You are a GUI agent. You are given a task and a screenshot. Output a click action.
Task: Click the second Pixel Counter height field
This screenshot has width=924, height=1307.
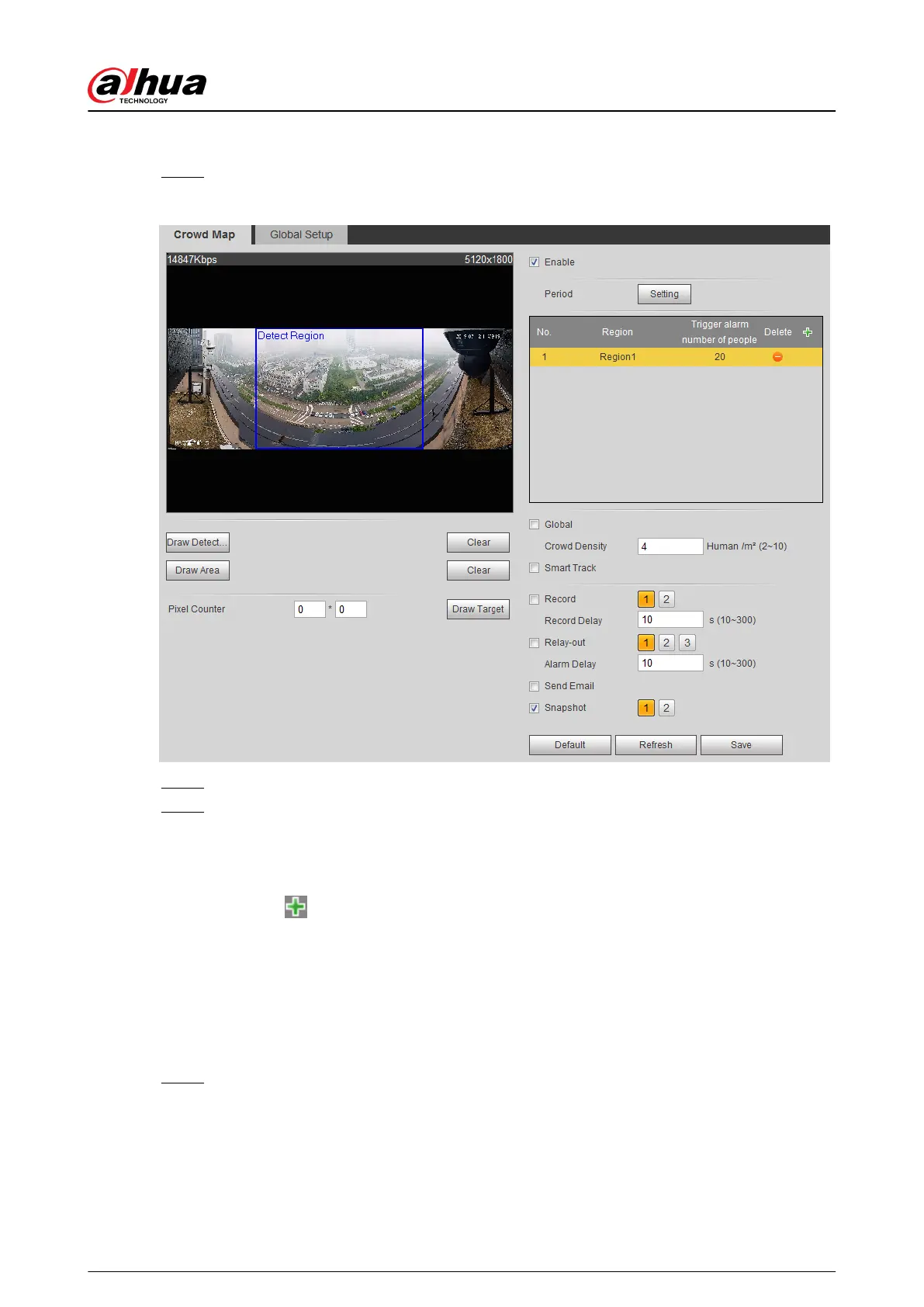coord(351,609)
